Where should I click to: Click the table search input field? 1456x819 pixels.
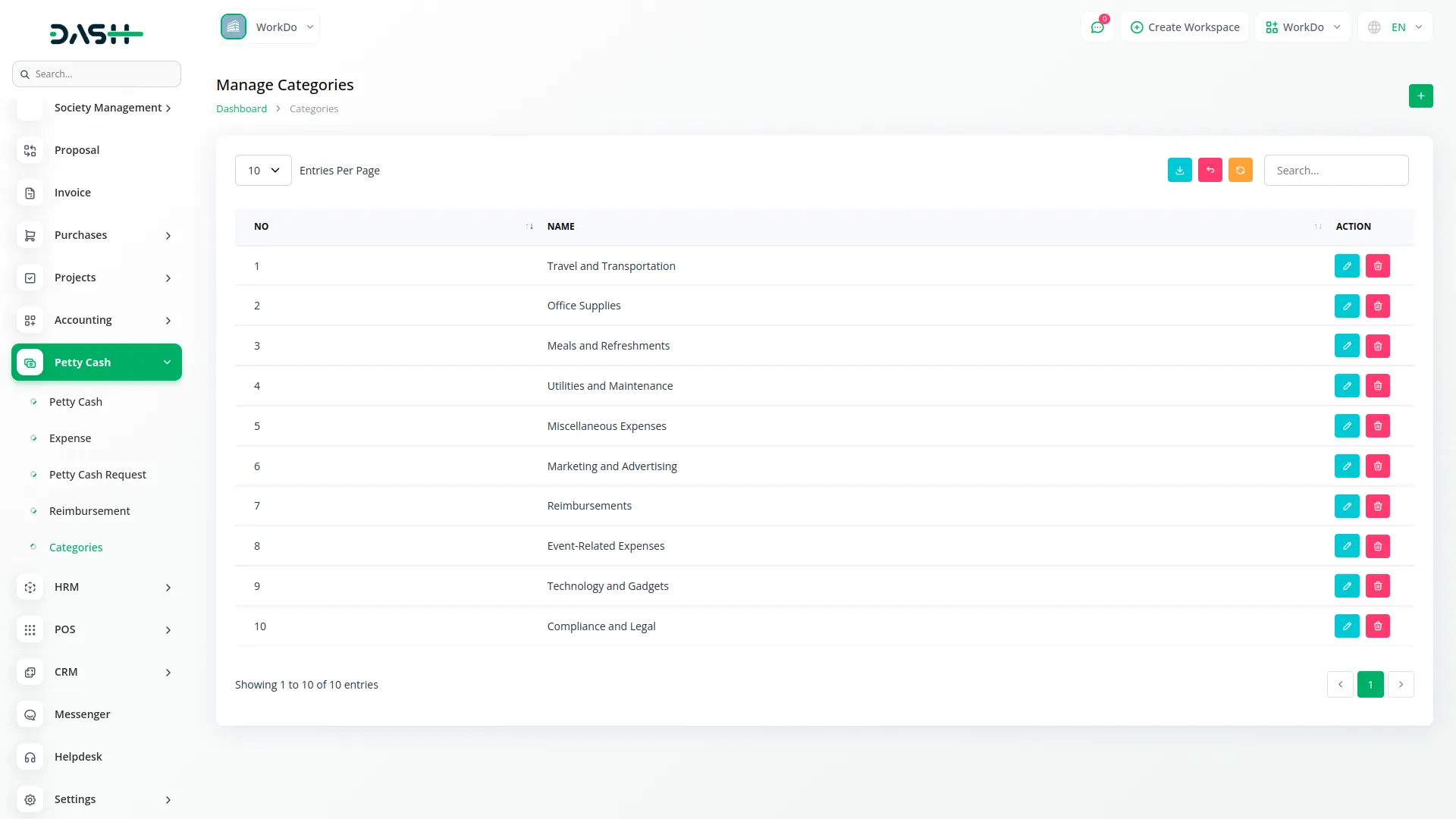[x=1336, y=170]
